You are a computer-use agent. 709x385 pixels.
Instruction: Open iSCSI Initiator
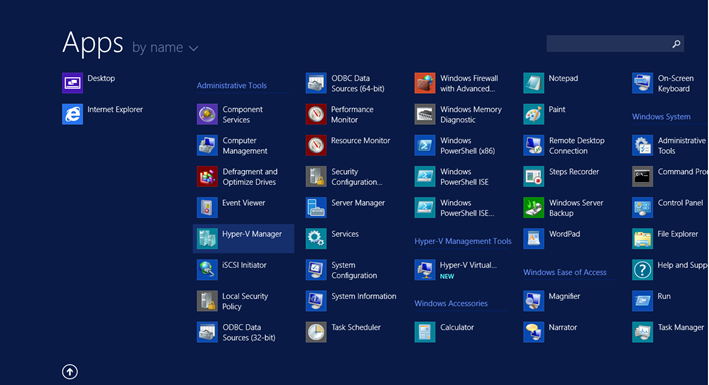[232, 270]
